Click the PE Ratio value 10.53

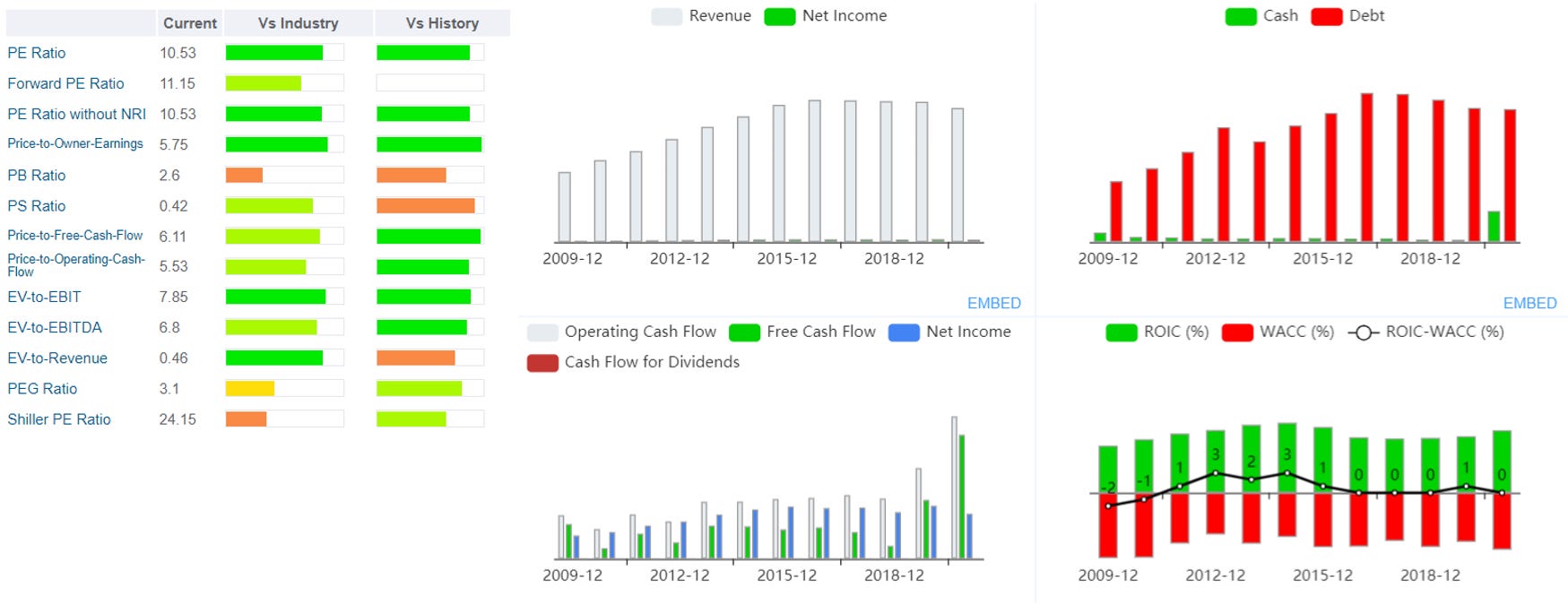coord(178,53)
